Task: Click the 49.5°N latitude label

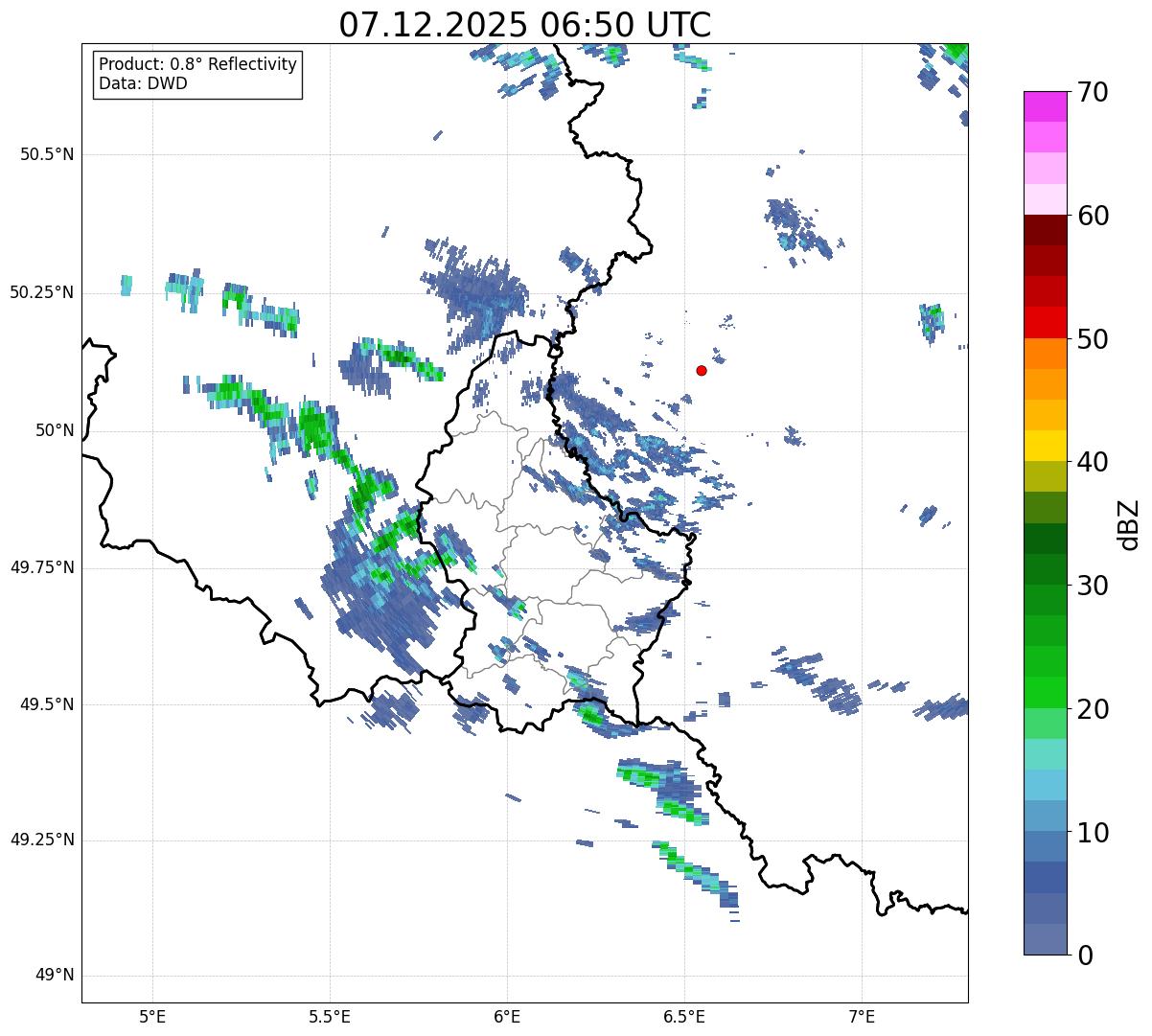Action: tap(47, 704)
